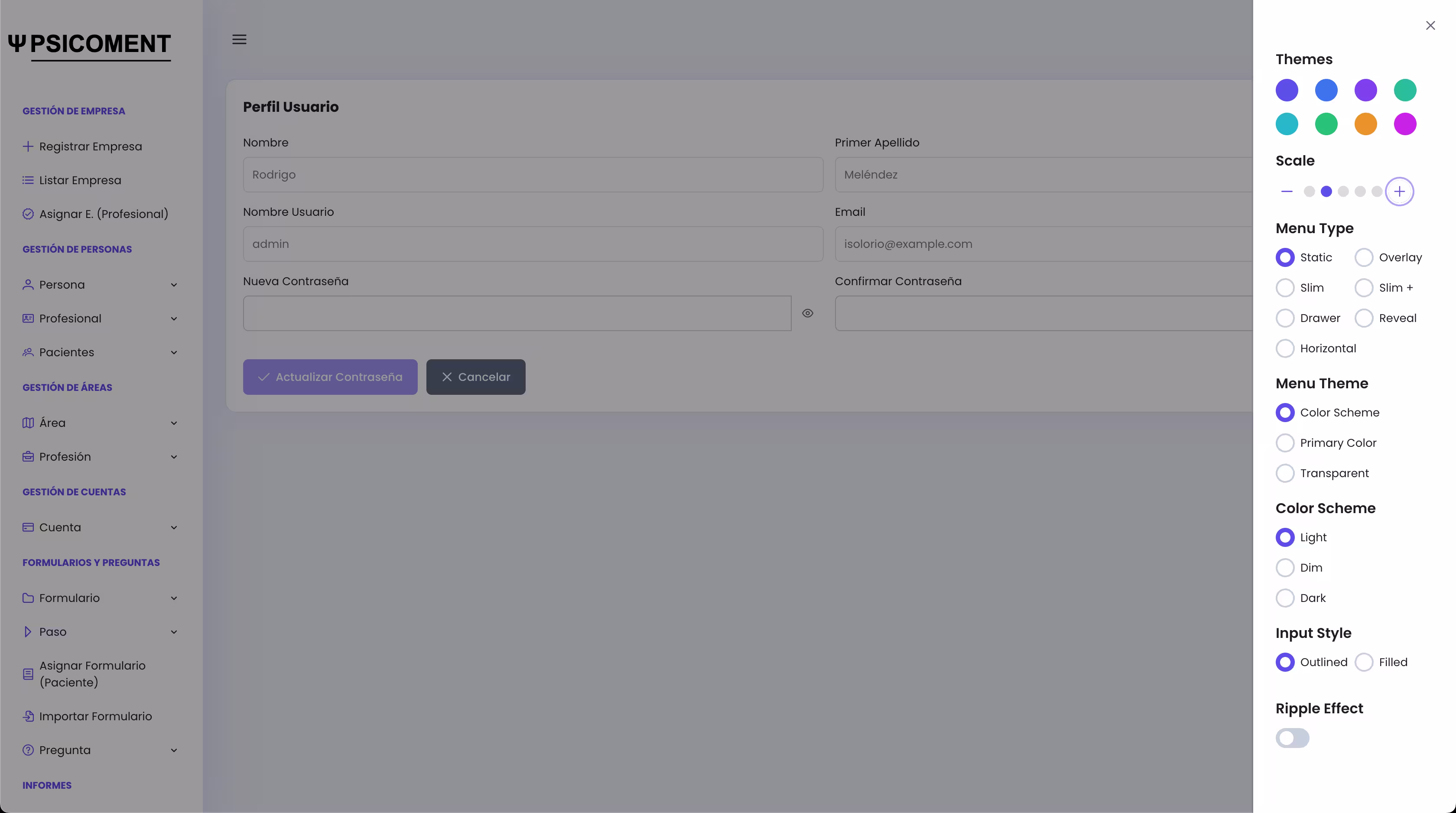Open the Pacientes menu item
1456x813 pixels.
67,352
